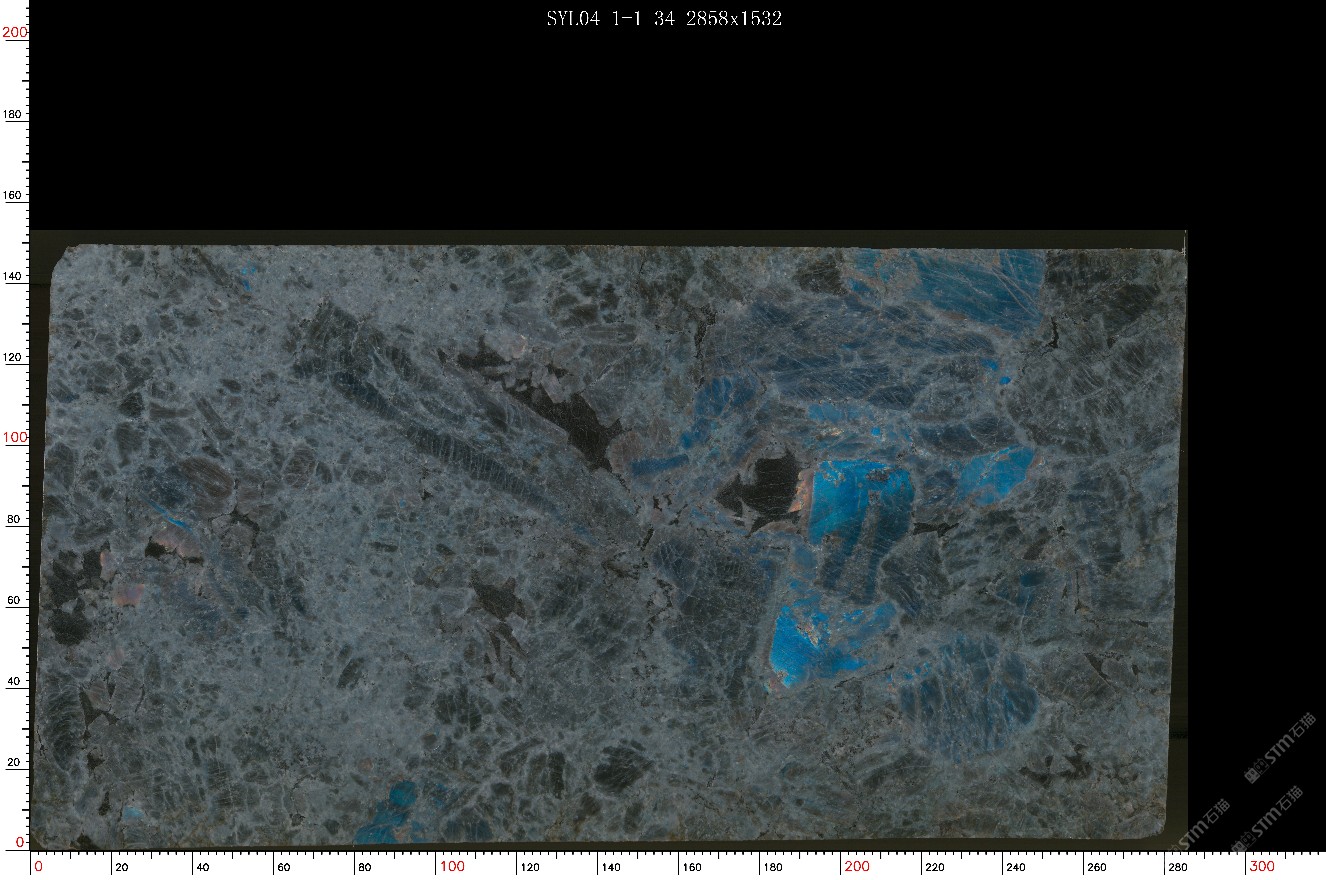Image resolution: width=1326 pixels, height=880 pixels.
Task: Click the red 100 mark on the horizontal ruler
Action: pyautogui.click(x=452, y=866)
